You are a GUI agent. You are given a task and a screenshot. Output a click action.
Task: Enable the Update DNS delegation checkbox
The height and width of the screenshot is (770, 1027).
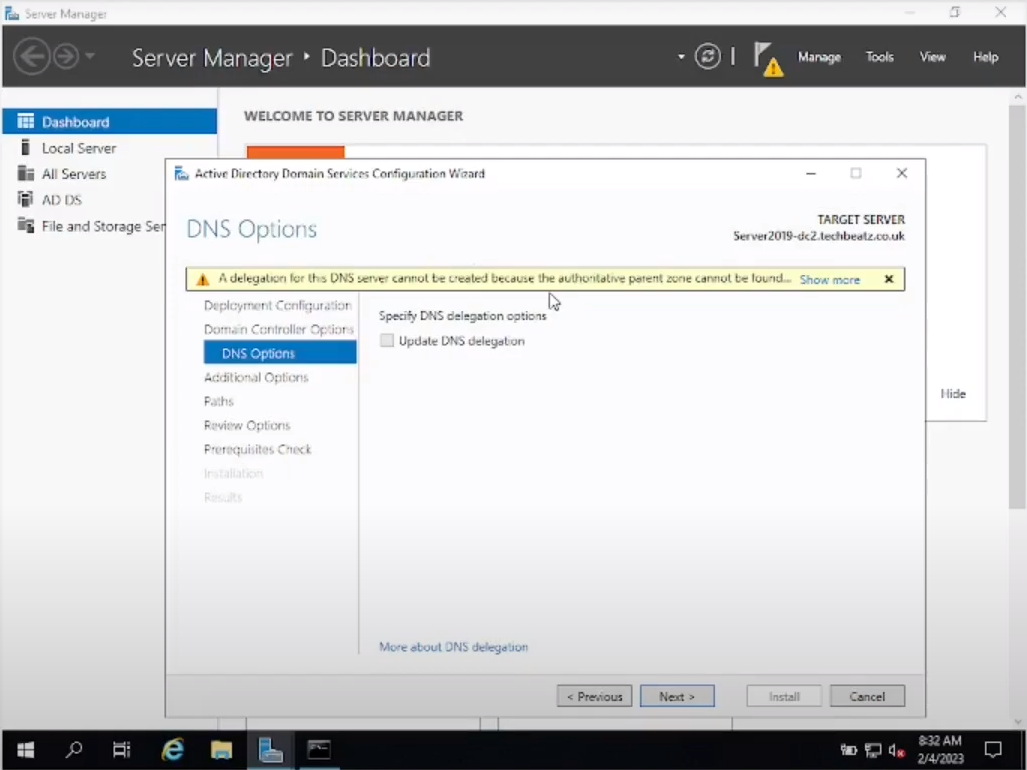(x=387, y=341)
